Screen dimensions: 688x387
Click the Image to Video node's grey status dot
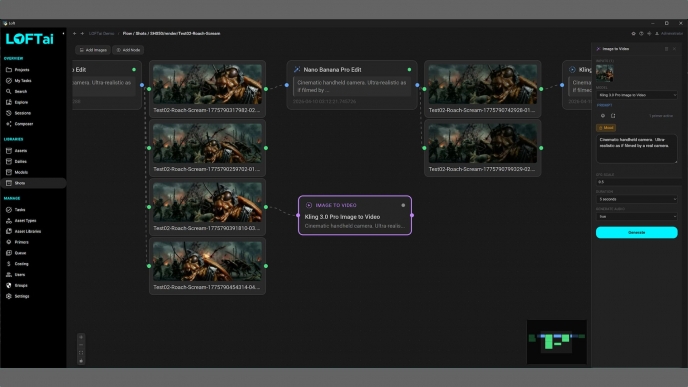pyautogui.click(x=403, y=205)
